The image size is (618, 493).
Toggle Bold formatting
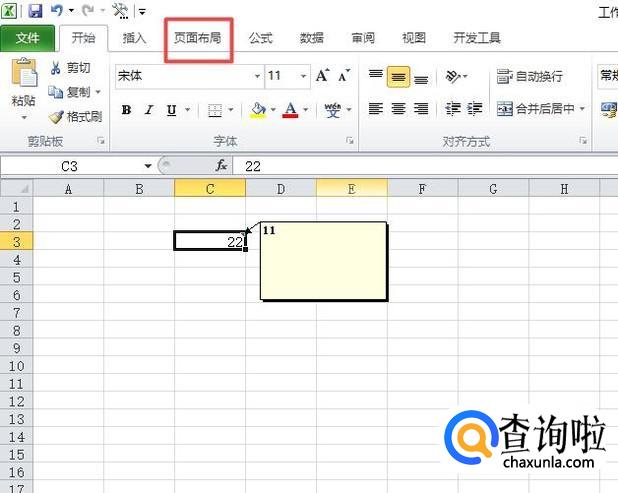click(x=127, y=110)
